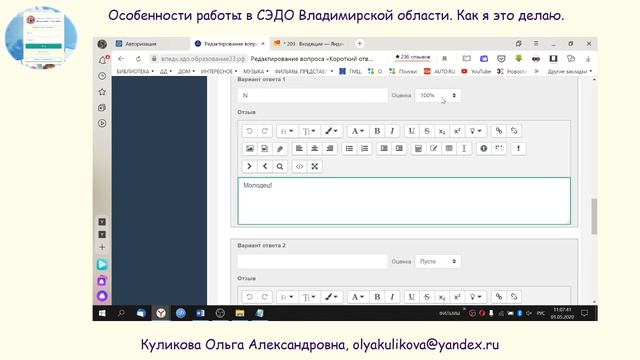Apply subscript in answer 1 feedback editor
This screenshot has height=360, width=640.
442,131
